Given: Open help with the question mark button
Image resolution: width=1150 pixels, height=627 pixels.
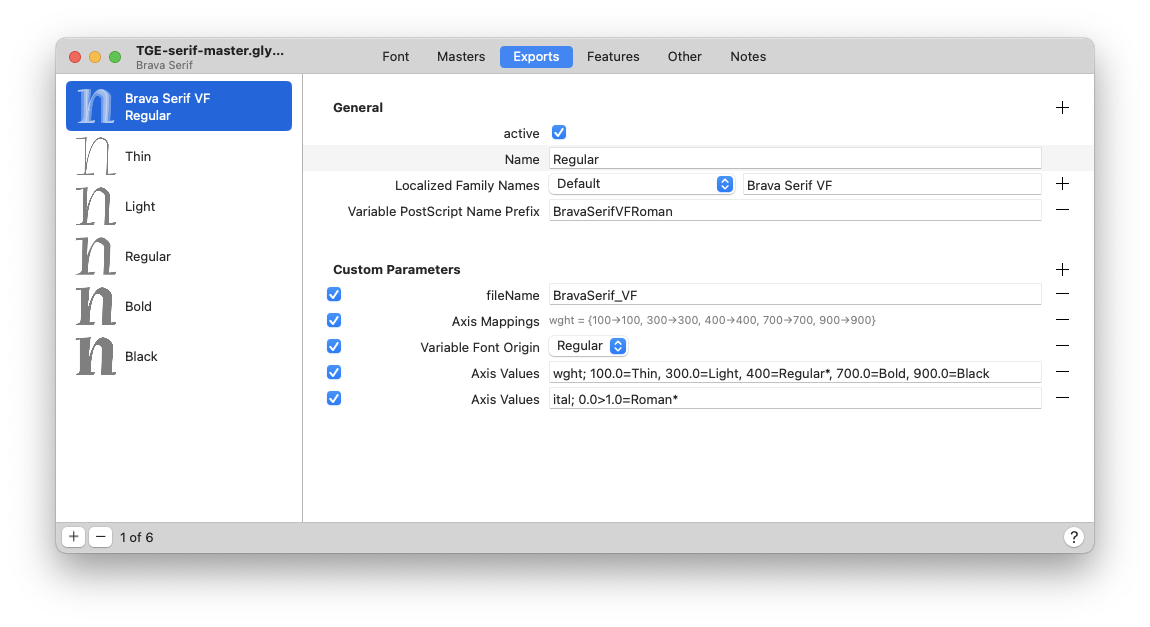Looking at the screenshot, I should pyautogui.click(x=1073, y=537).
